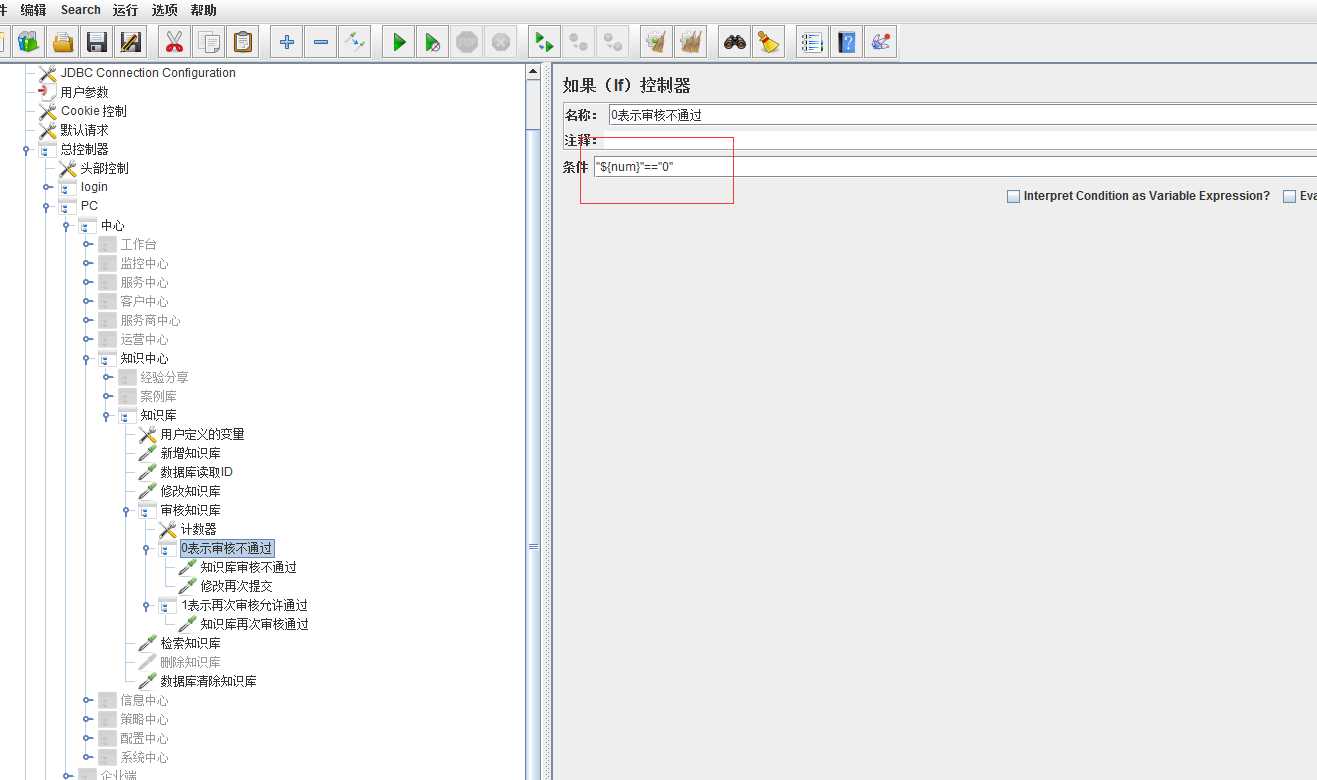Click the grey Stop toolbar icon

pos(467,42)
